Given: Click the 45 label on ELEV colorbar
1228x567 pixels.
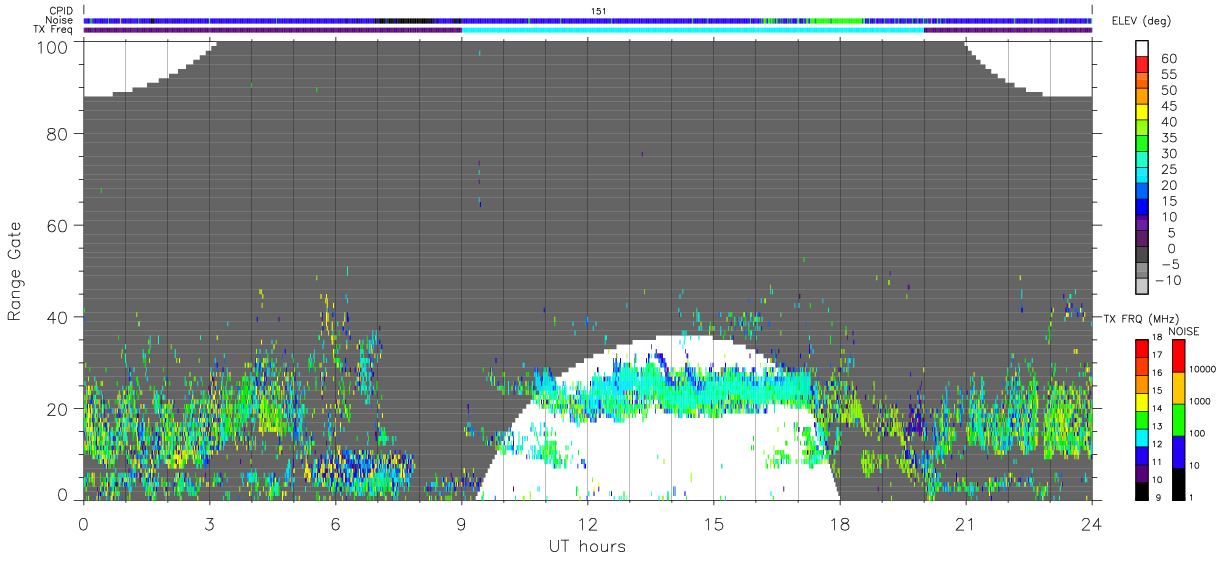Looking at the screenshot, I should pos(1170,106).
